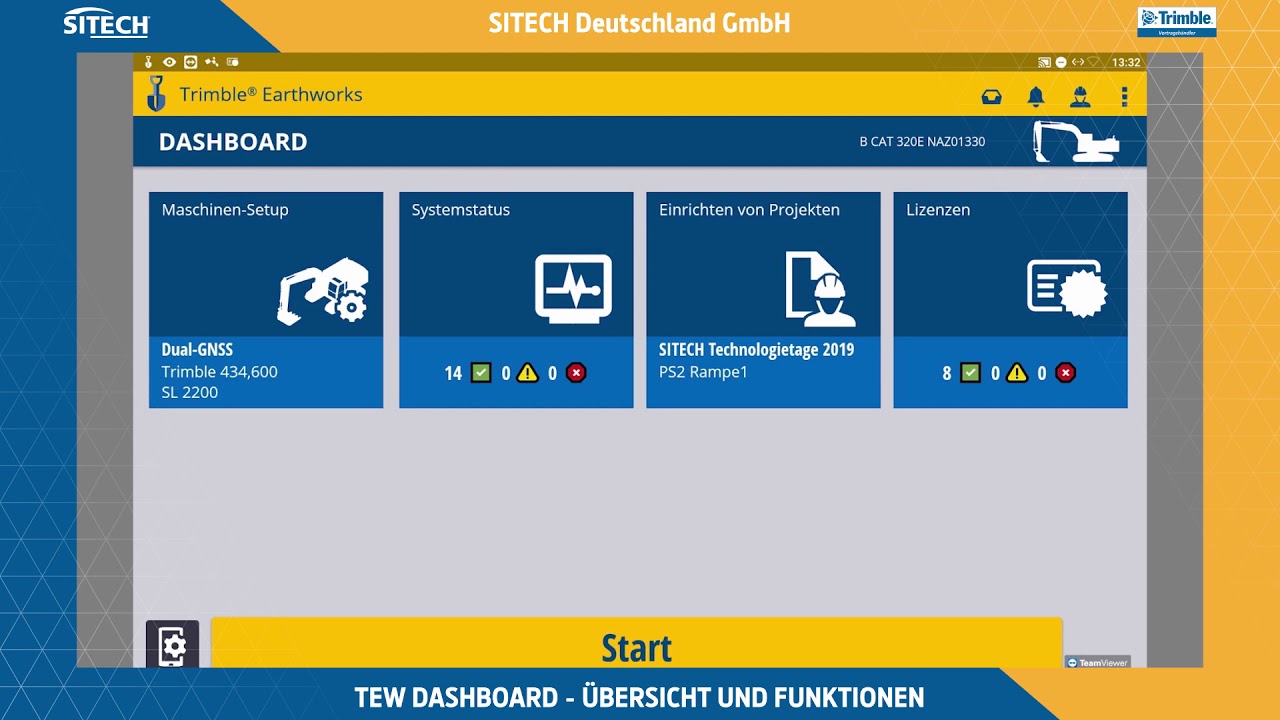The width and height of the screenshot is (1280, 720).
Task: Click the do-not-disturb icon in status bar
Action: click(x=1061, y=62)
